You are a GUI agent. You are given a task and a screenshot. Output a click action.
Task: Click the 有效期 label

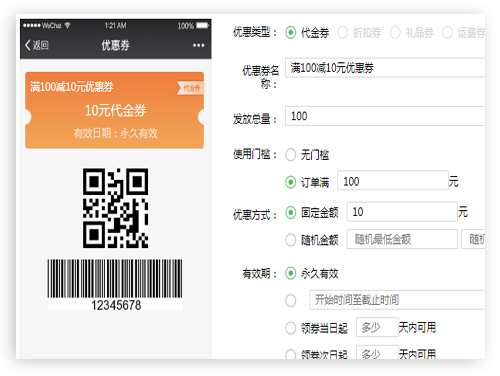259,274
